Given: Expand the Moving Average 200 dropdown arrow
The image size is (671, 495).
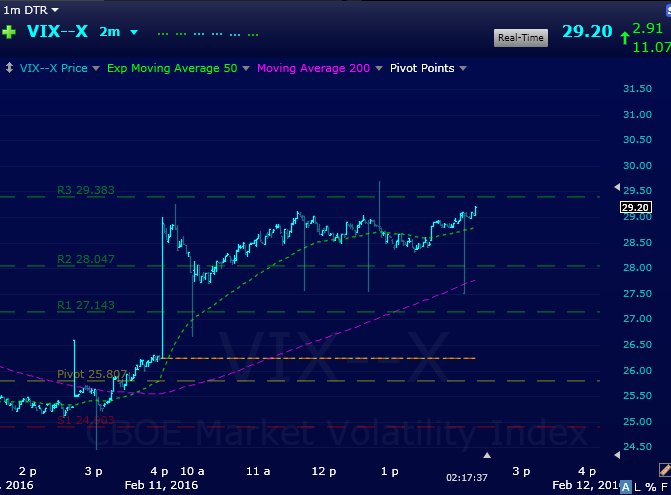Looking at the screenshot, I should (x=379, y=68).
